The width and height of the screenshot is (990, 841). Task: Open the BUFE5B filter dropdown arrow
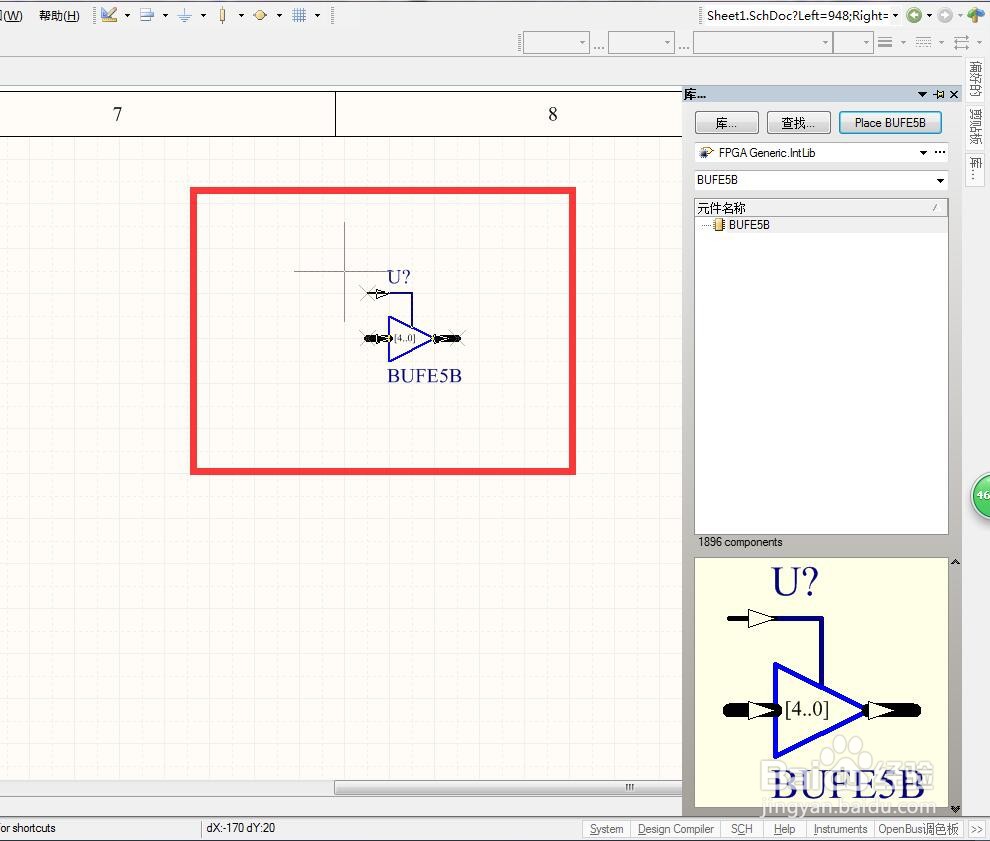tap(940, 181)
